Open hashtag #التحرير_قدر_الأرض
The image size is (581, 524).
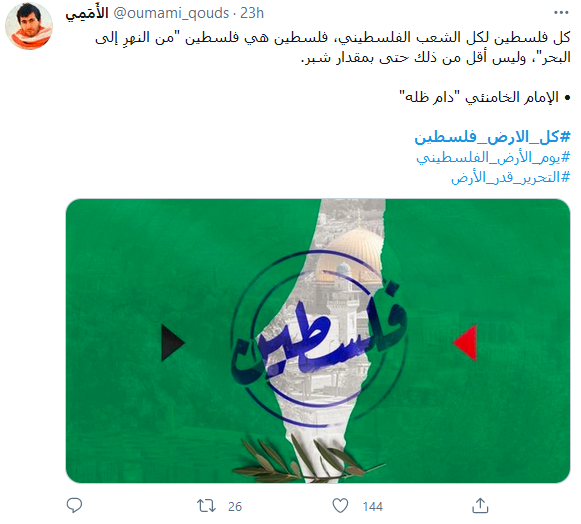click(x=511, y=177)
